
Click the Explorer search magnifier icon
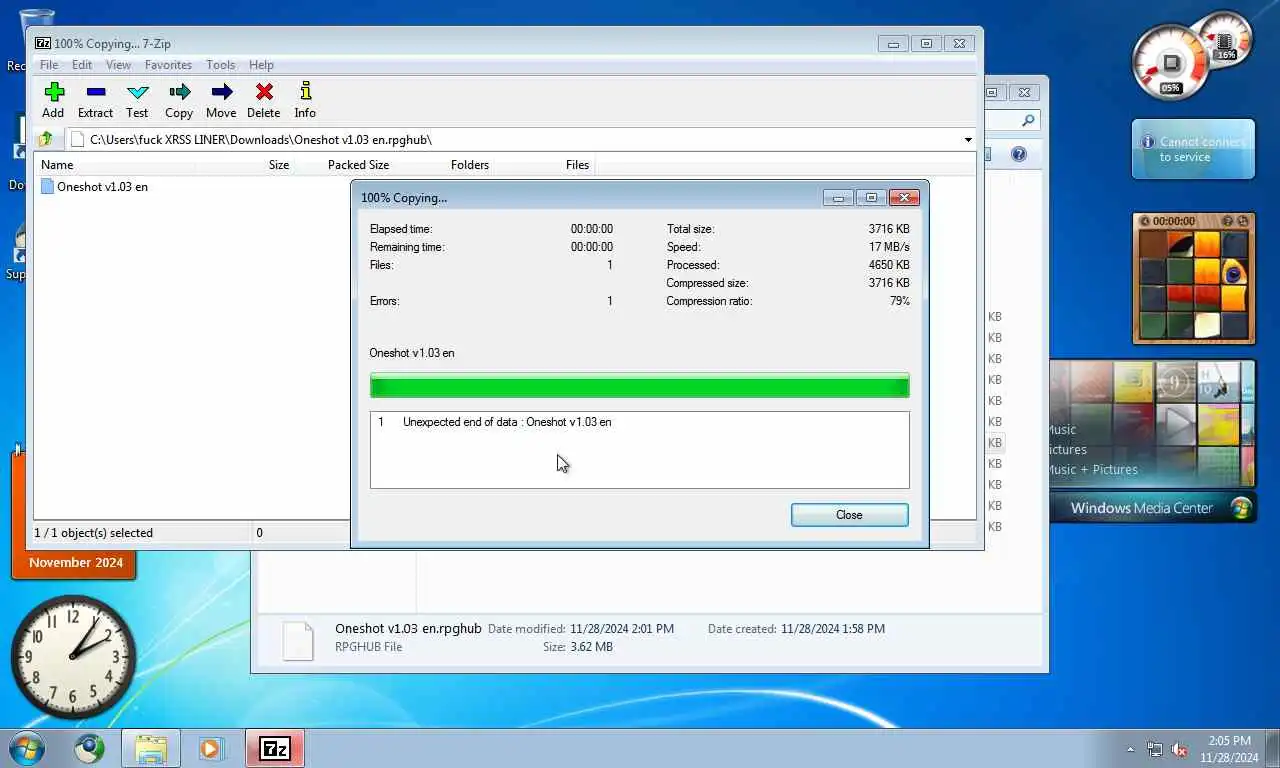coord(1028,120)
